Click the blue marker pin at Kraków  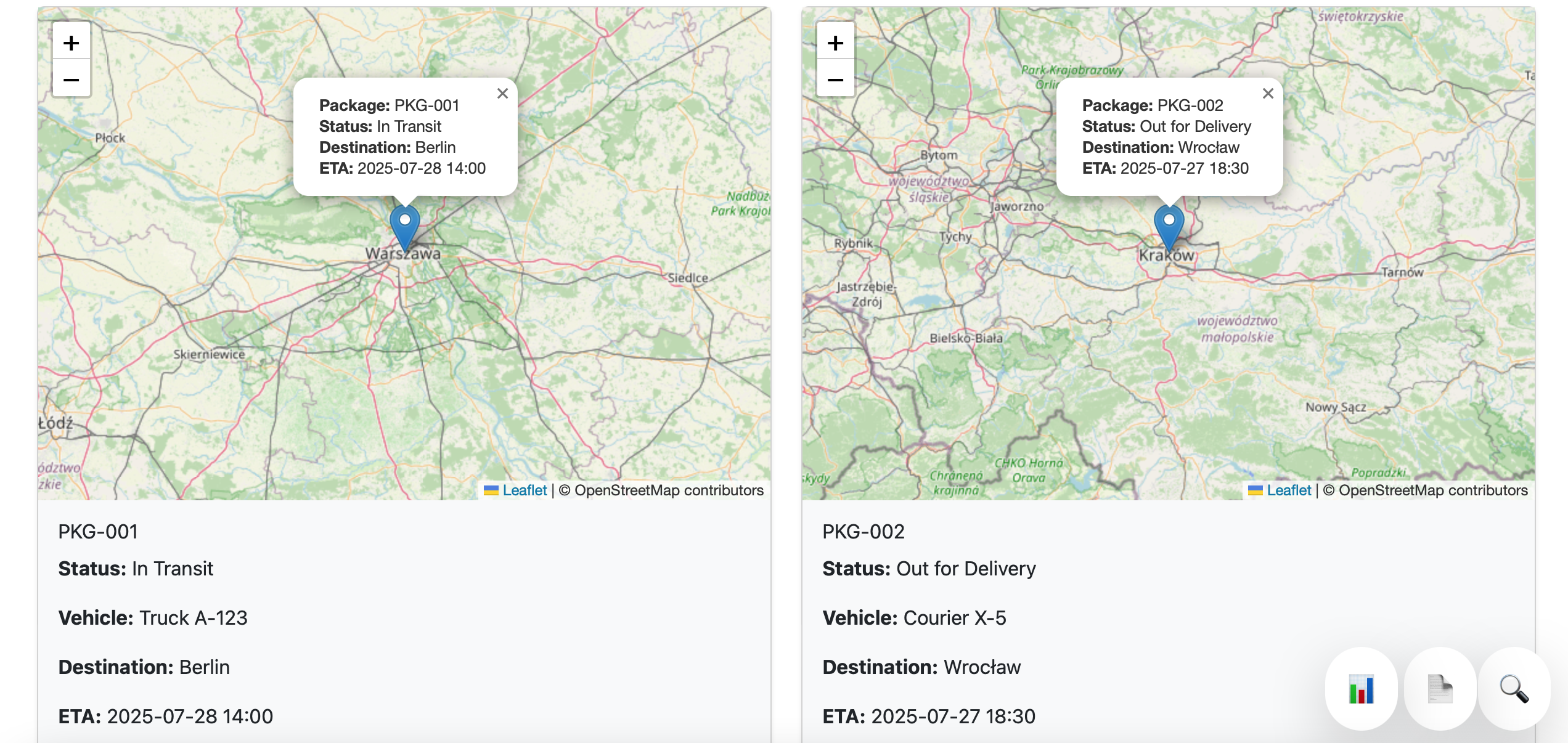pyautogui.click(x=1169, y=226)
